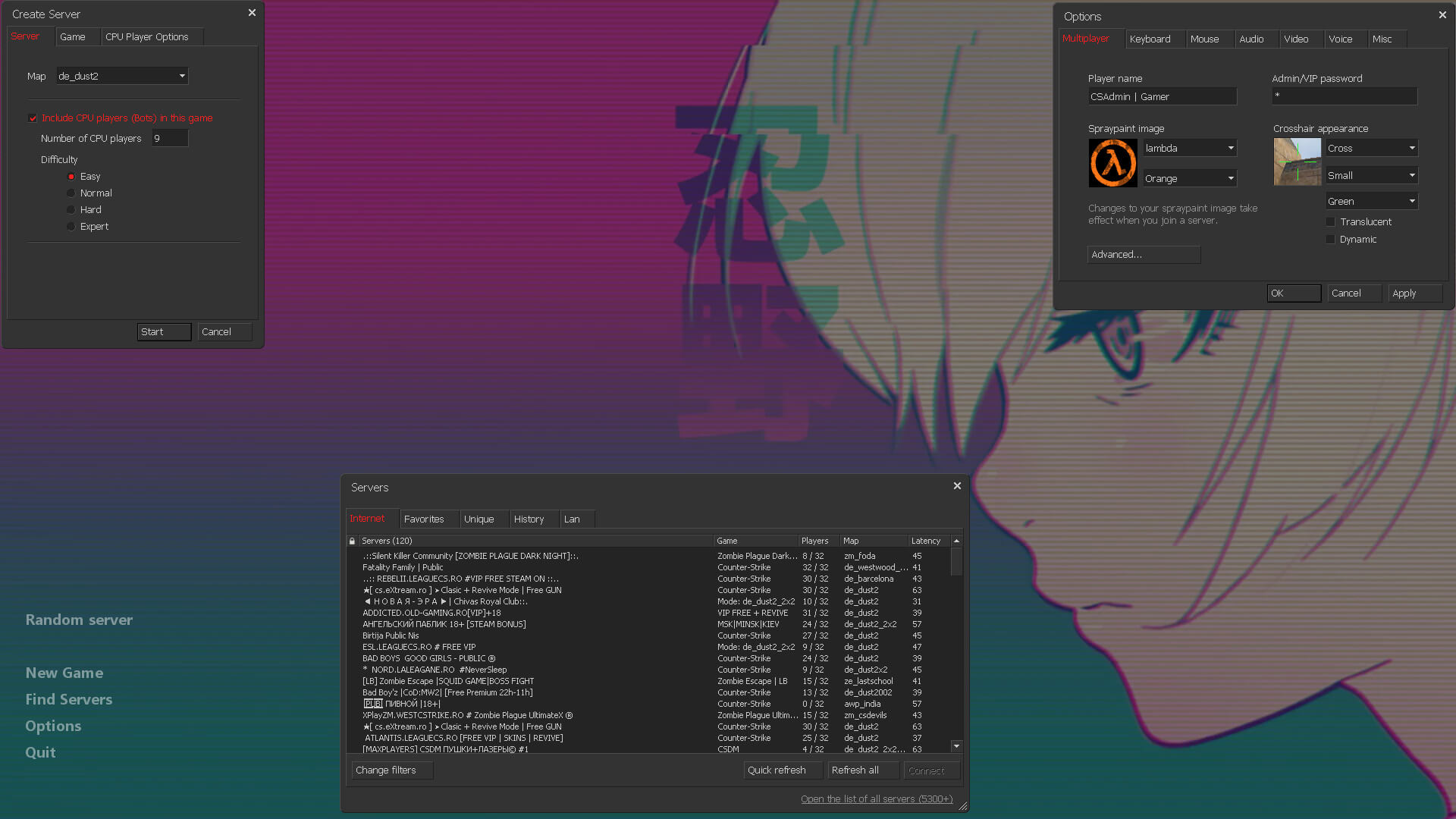
Task: Click Find Servers in main menu
Action: point(69,699)
